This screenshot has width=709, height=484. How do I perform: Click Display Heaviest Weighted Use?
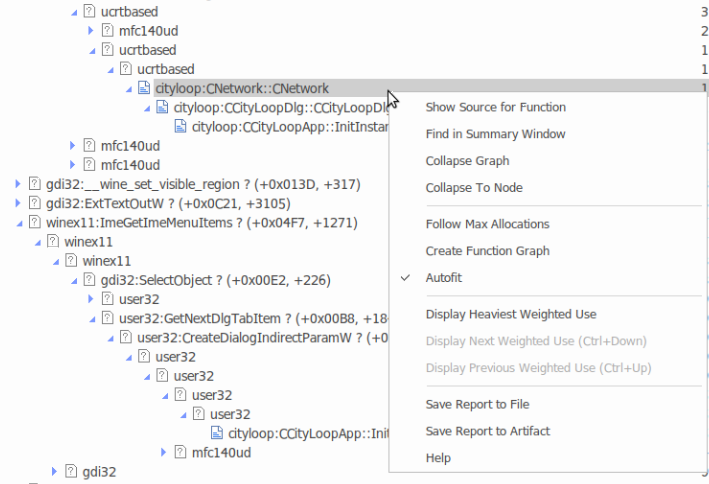pos(510,314)
